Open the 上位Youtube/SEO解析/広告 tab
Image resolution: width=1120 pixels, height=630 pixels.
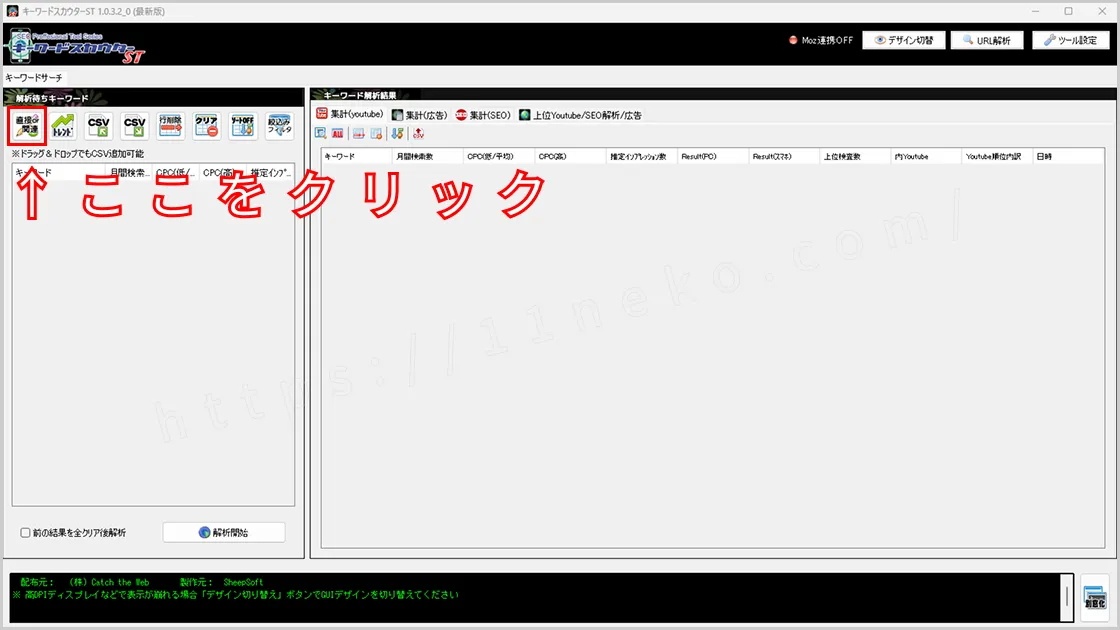(580, 113)
